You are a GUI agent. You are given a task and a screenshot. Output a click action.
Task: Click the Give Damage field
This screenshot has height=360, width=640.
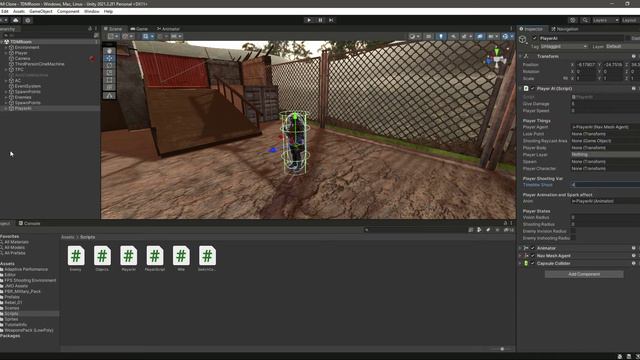[x=605, y=104]
